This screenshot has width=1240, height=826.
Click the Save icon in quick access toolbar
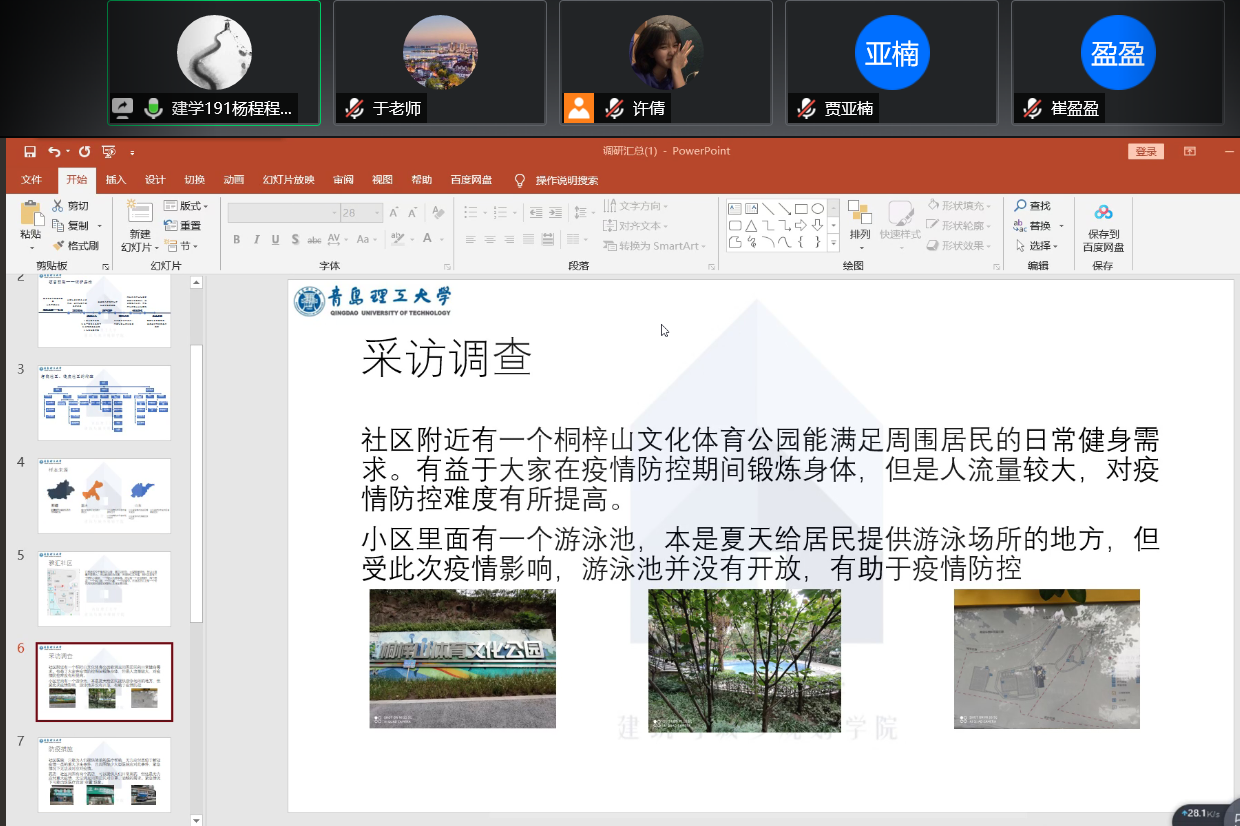(30, 152)
